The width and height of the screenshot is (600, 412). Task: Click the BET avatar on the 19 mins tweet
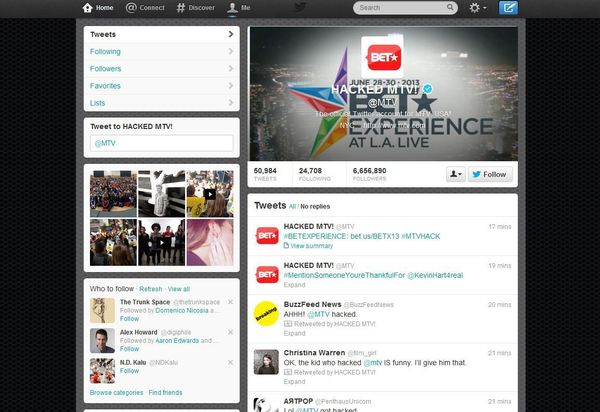(x=267, y=275)
